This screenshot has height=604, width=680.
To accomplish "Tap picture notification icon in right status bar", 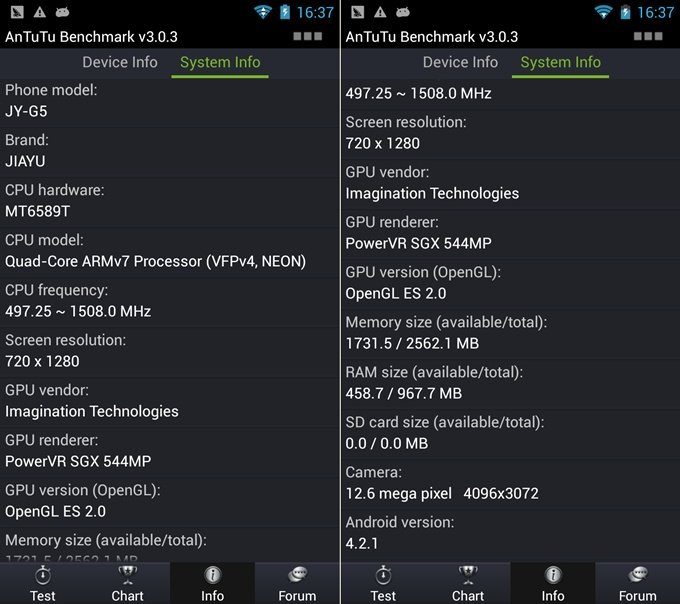I will click(x=357, y=12).
